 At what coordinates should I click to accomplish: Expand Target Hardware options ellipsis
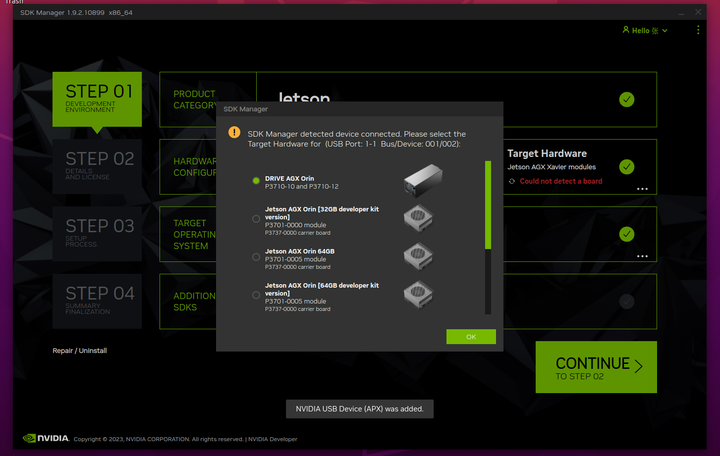coord(642,189)
